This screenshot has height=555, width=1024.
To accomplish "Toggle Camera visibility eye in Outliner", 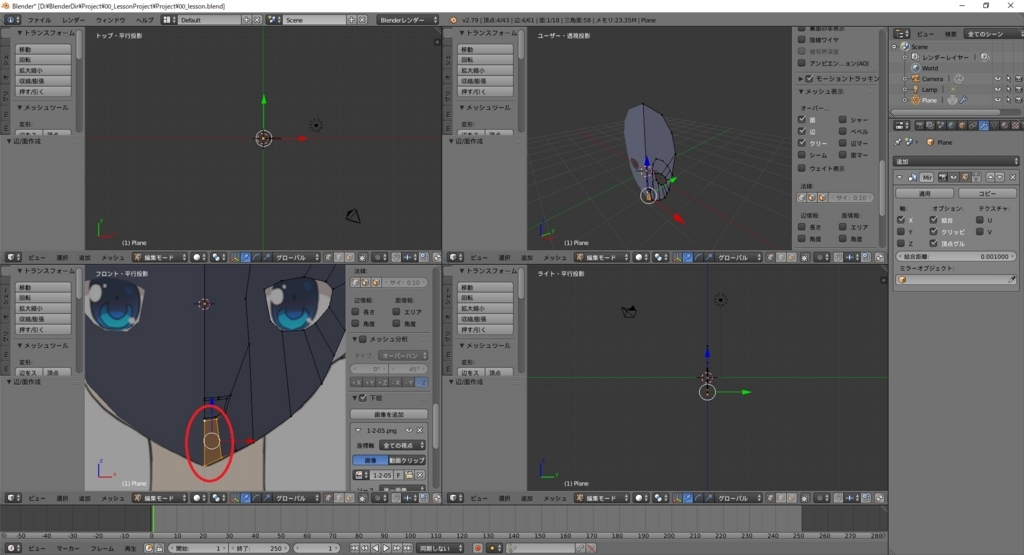I will tap(997, 78).
